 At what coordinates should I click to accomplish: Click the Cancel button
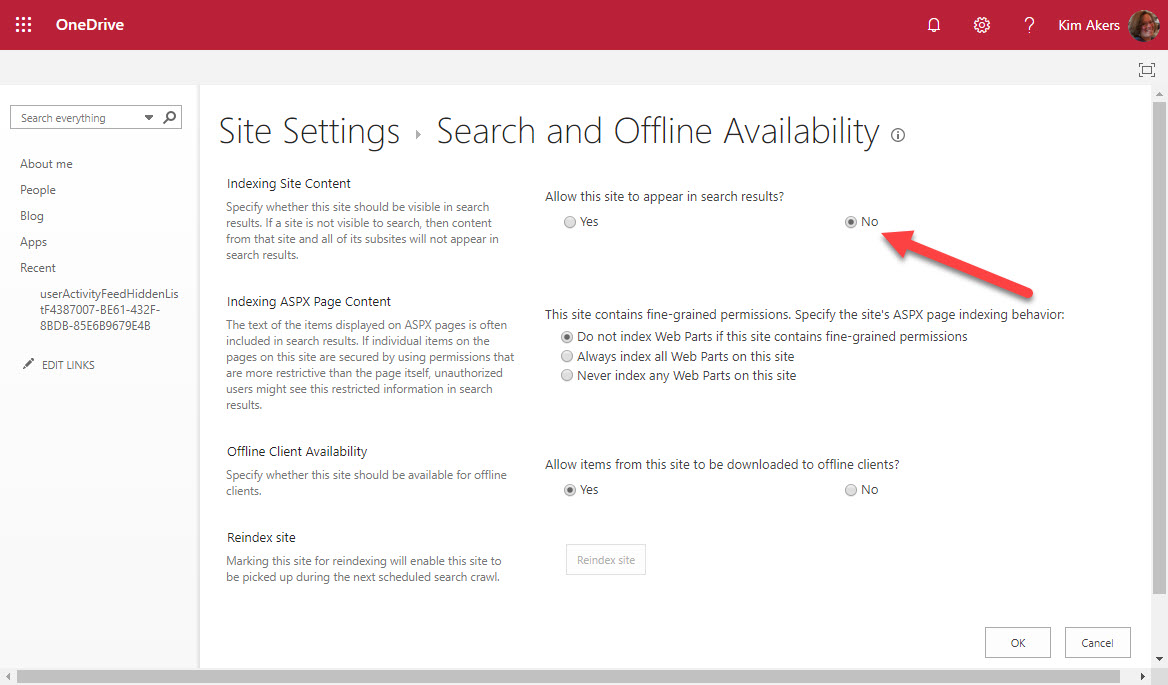click(x=1097, y=643)
